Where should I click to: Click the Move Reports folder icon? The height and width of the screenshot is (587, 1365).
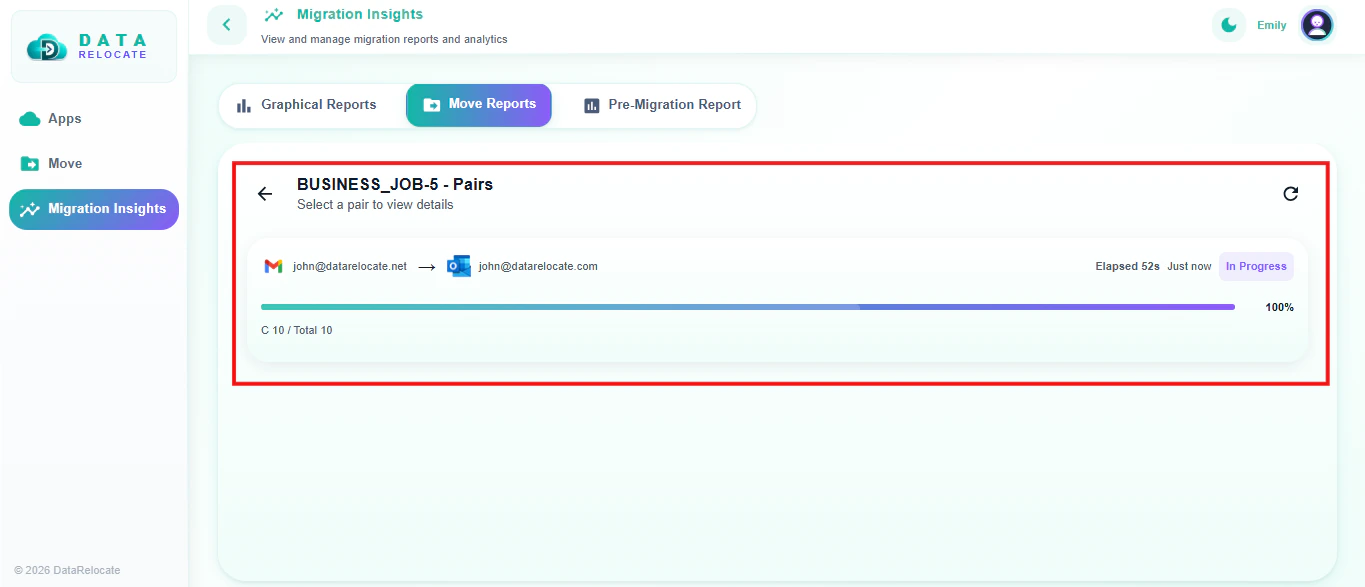tap(432, 105)
